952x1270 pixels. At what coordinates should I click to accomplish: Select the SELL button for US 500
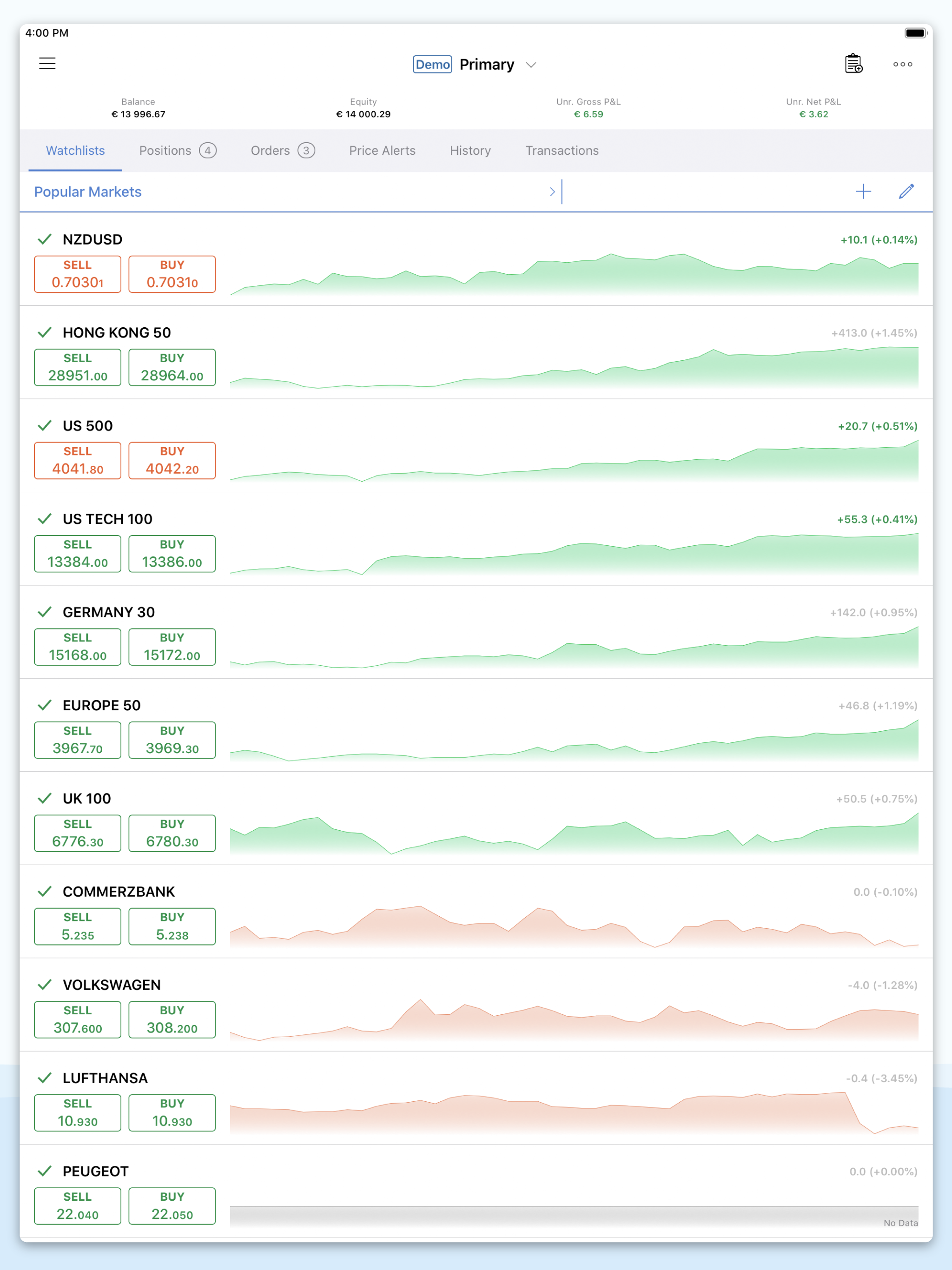click(x=78, y=460)
